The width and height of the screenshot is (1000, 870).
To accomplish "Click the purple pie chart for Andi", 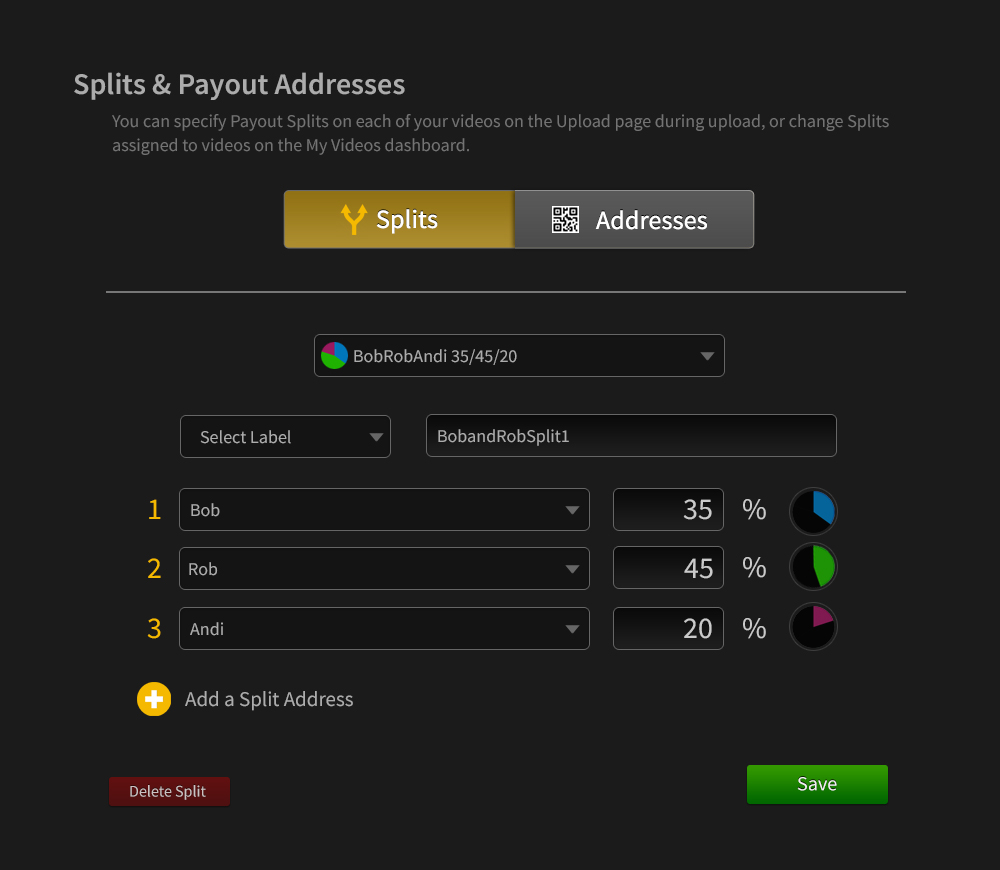I will [814, 628].
